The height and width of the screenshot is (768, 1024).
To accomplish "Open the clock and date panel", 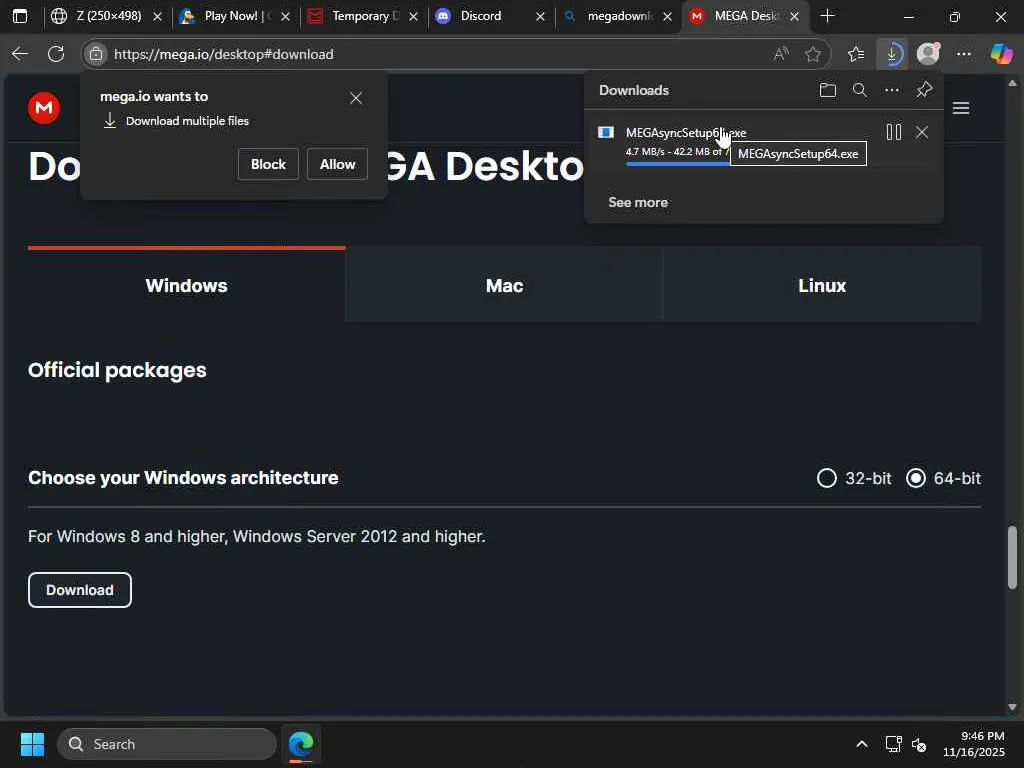I will coord(974,744).
